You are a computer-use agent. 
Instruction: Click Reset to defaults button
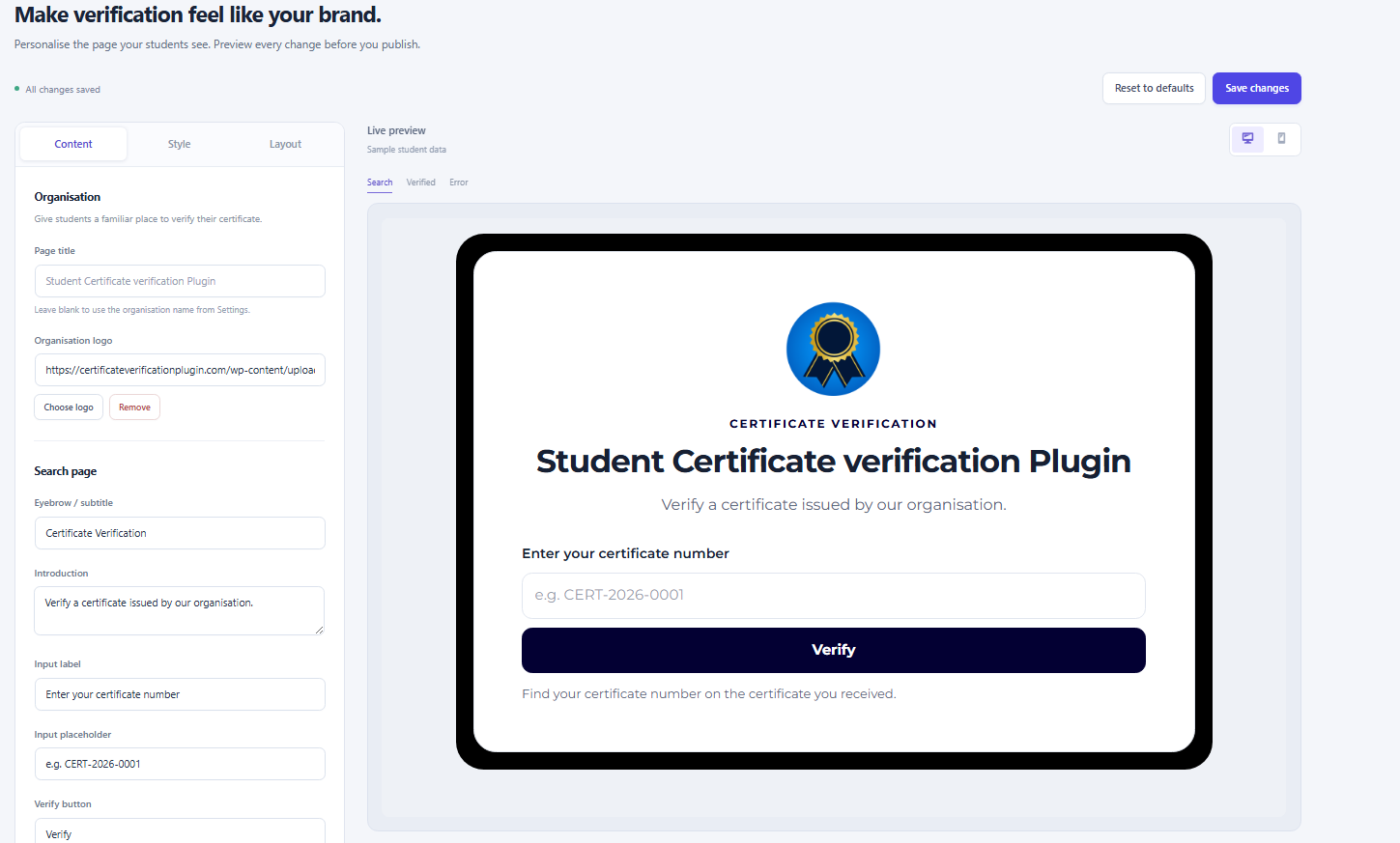(x=1155, y=88)
